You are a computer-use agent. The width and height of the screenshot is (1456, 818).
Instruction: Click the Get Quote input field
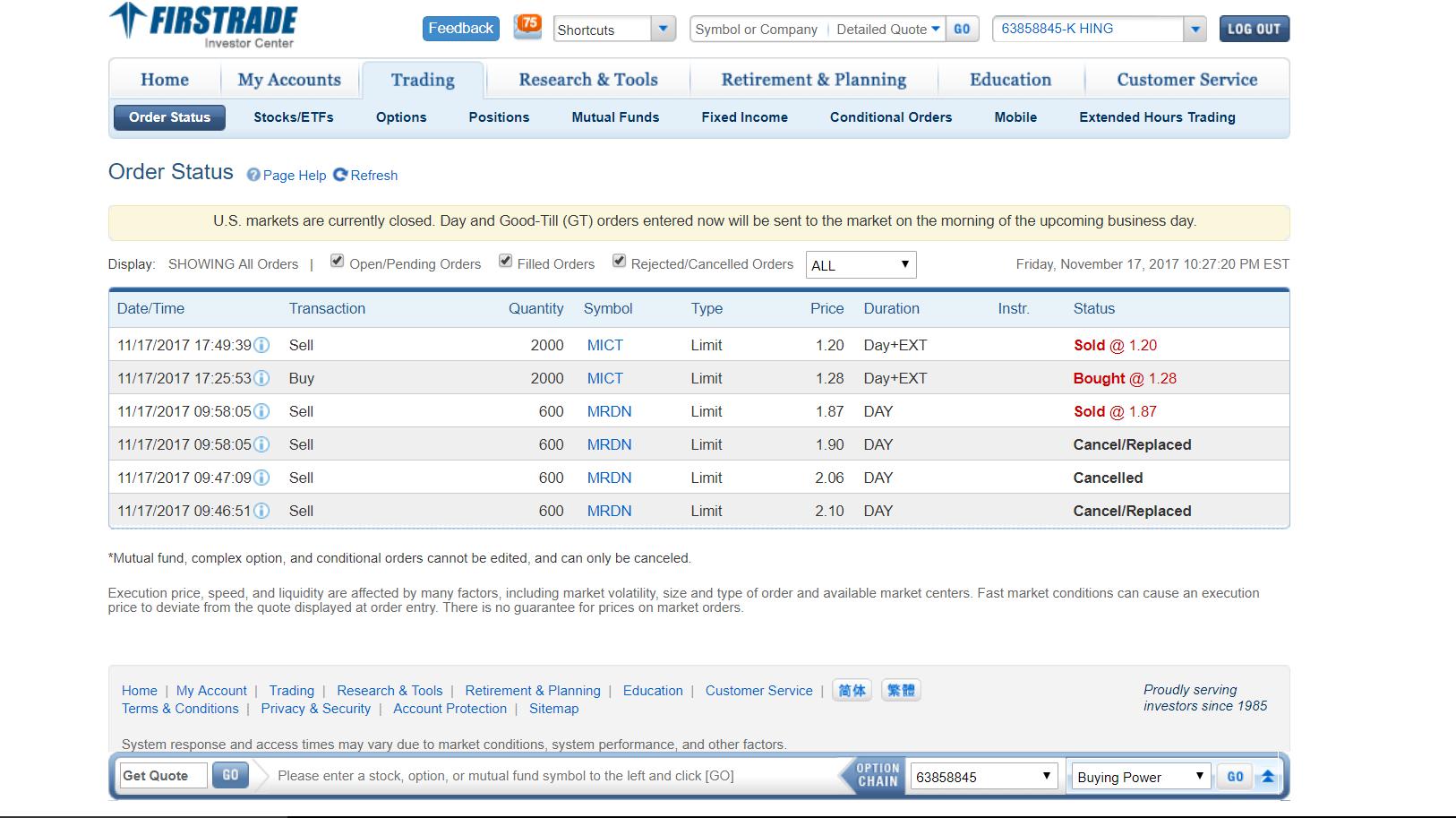[x=163, y=775]
